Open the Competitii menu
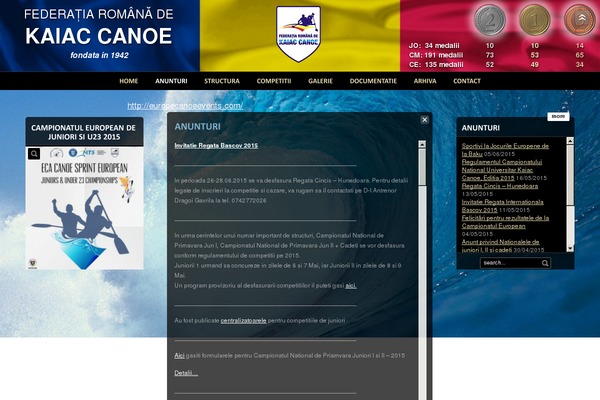Screen dimensions: 600x400 pos(274,81)
